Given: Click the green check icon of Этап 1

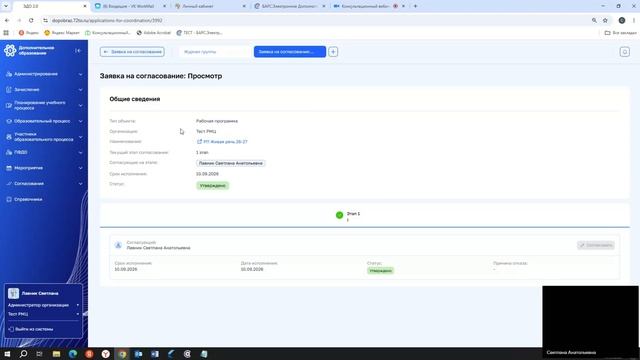Looking at the screenshot, I should pyautogui.click(x=339, y=215).
